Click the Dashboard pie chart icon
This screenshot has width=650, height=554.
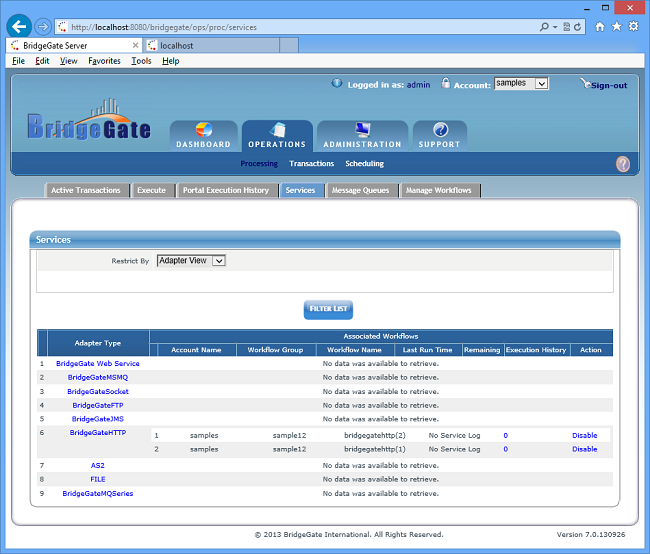click(x=203, y=131)
